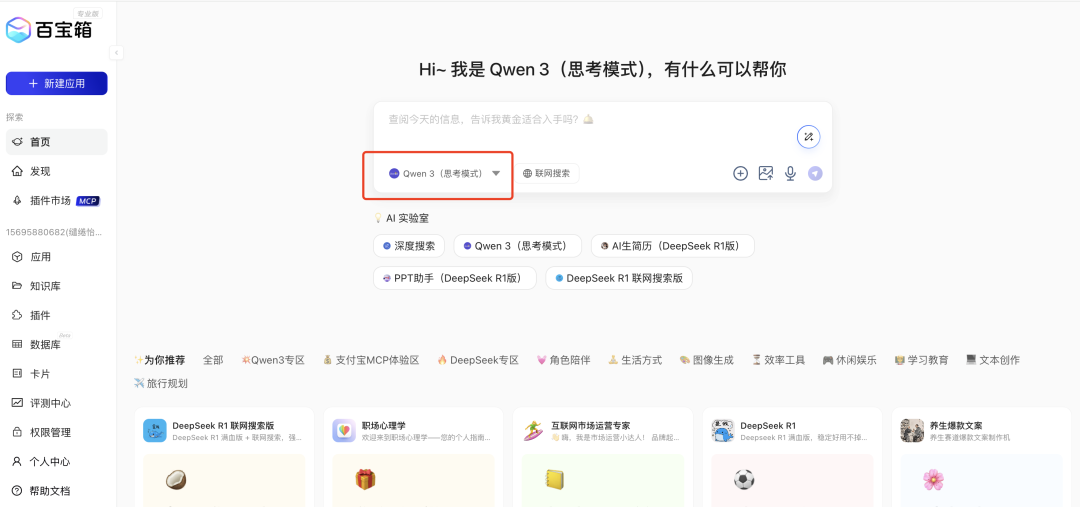
Task: Switch to the DeepSeek专区 tab
Action: pyautogui.click(x=478, y=360)
